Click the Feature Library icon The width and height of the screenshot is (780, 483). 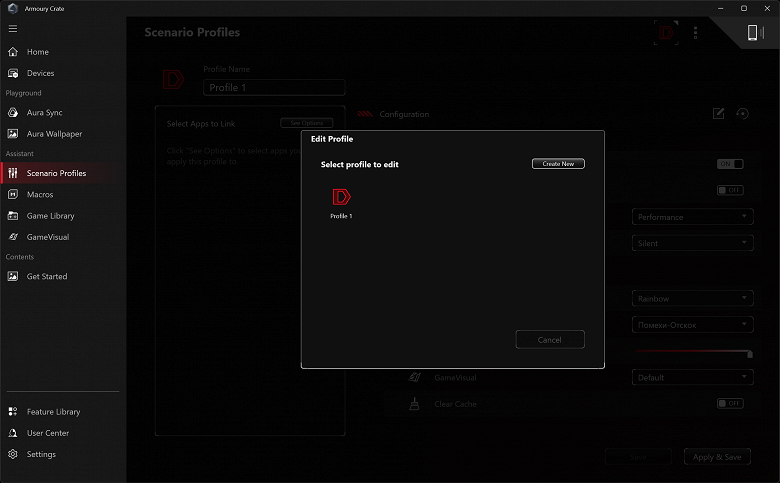pos(13,412)
